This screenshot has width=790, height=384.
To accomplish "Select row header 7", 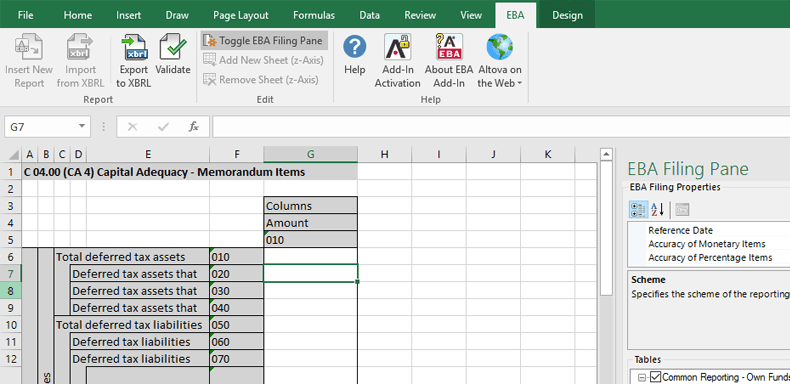I will click(x=11, y=274).
